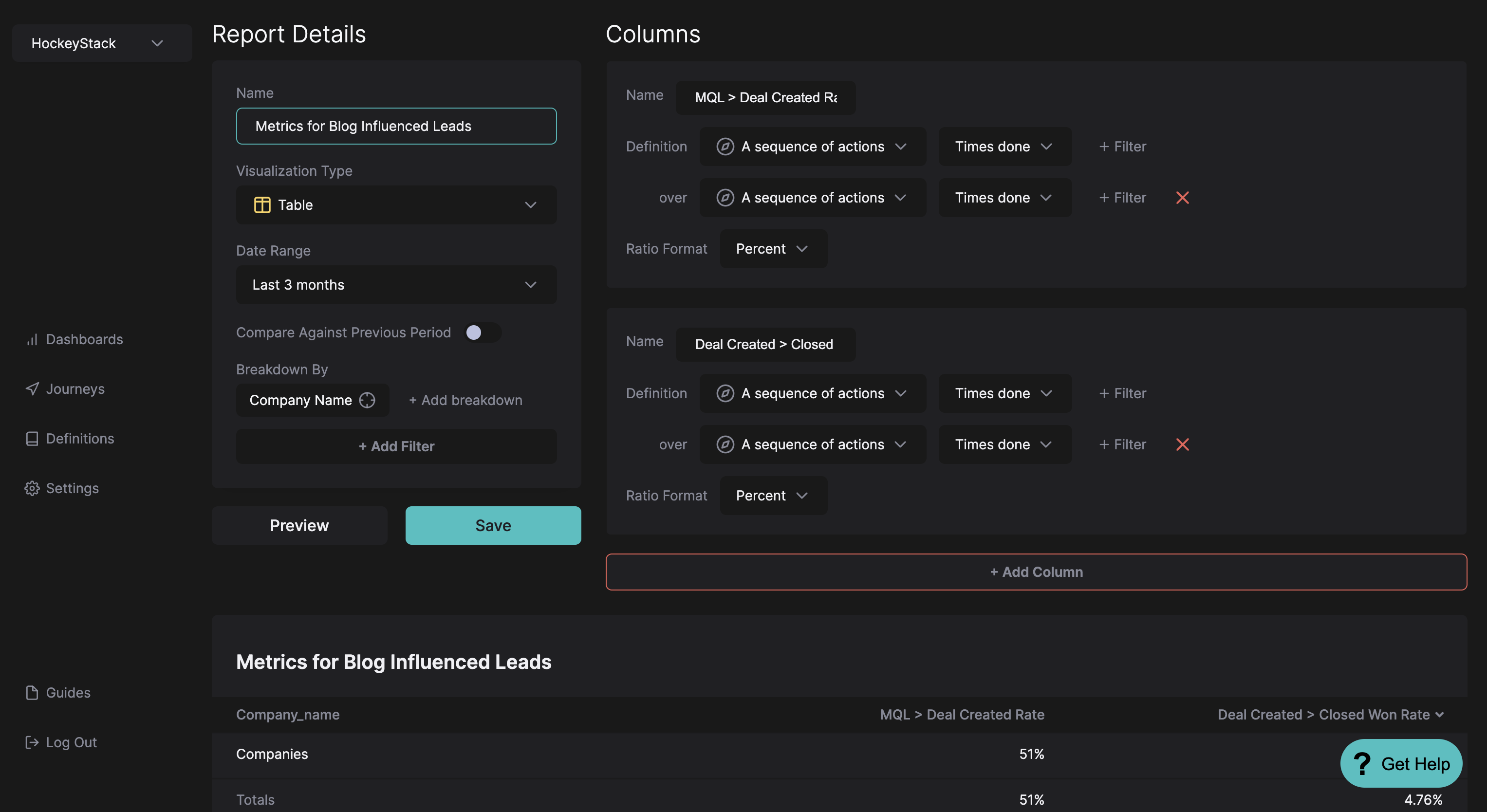The height and width of the screenshot is (812, 1487).
Task: Click the 51% value in Companies row
Action: (x=1032, y=754)
